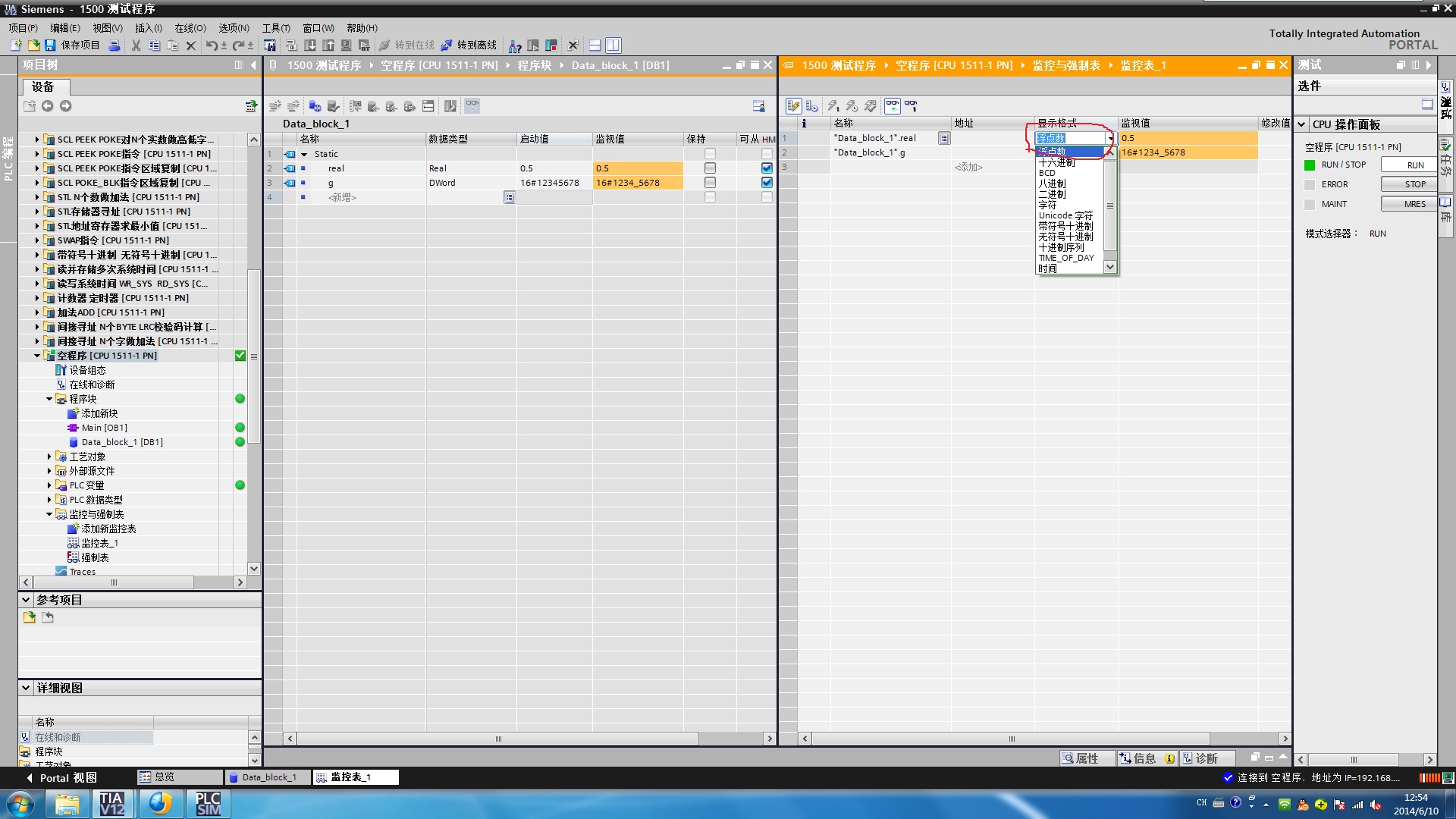The image size is (1456, 819).
Task: Collapse the 程序块 folder in project tree
Action: (49, 399)
